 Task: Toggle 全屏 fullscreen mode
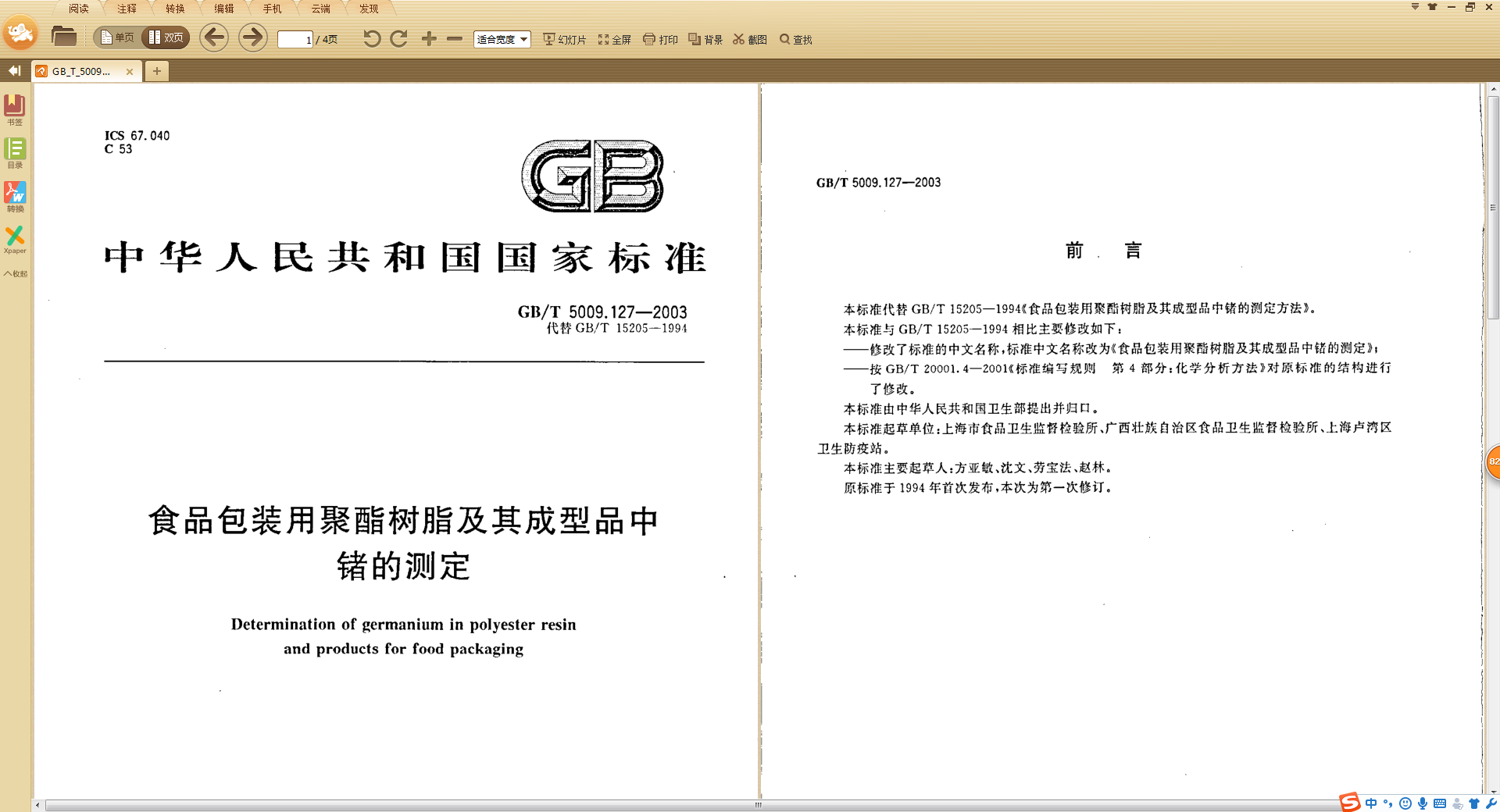click(614, 40)
